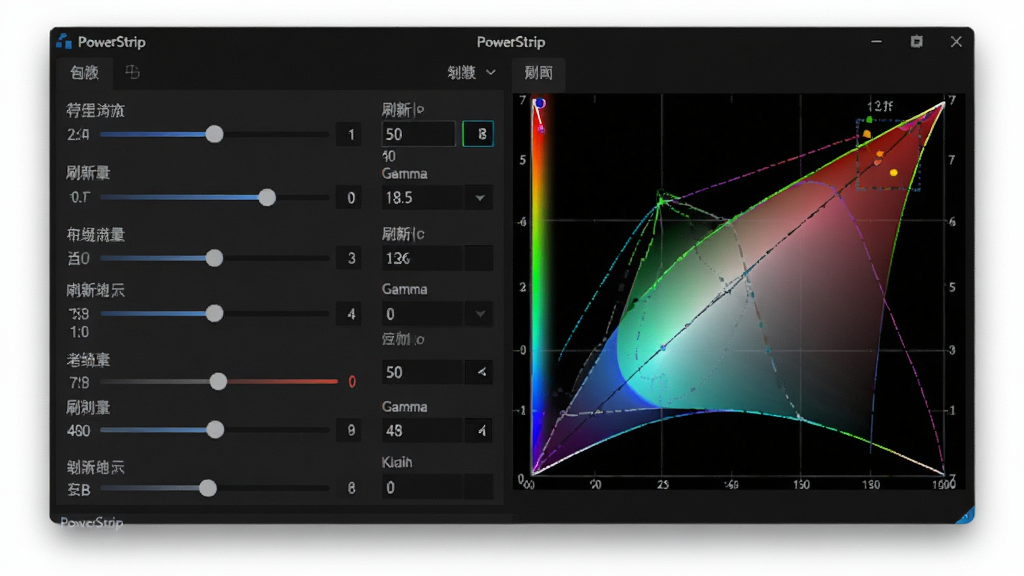Click the small button next to the 48 field
This screenshot has width=1024, height=576.
coord(481,431)
